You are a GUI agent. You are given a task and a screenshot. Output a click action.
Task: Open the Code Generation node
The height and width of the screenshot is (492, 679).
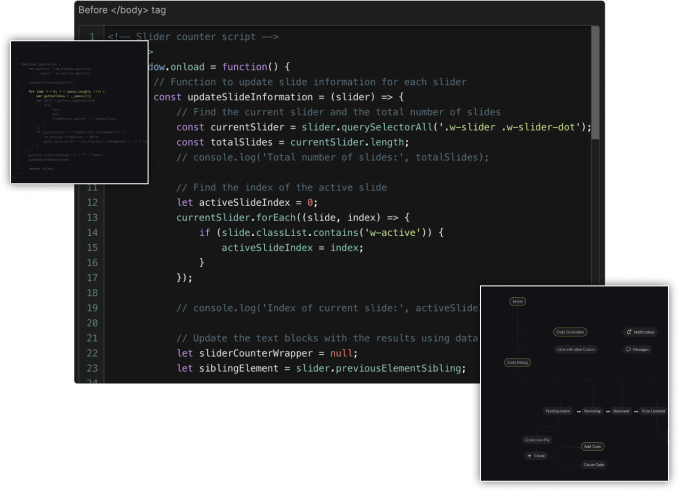570,332
